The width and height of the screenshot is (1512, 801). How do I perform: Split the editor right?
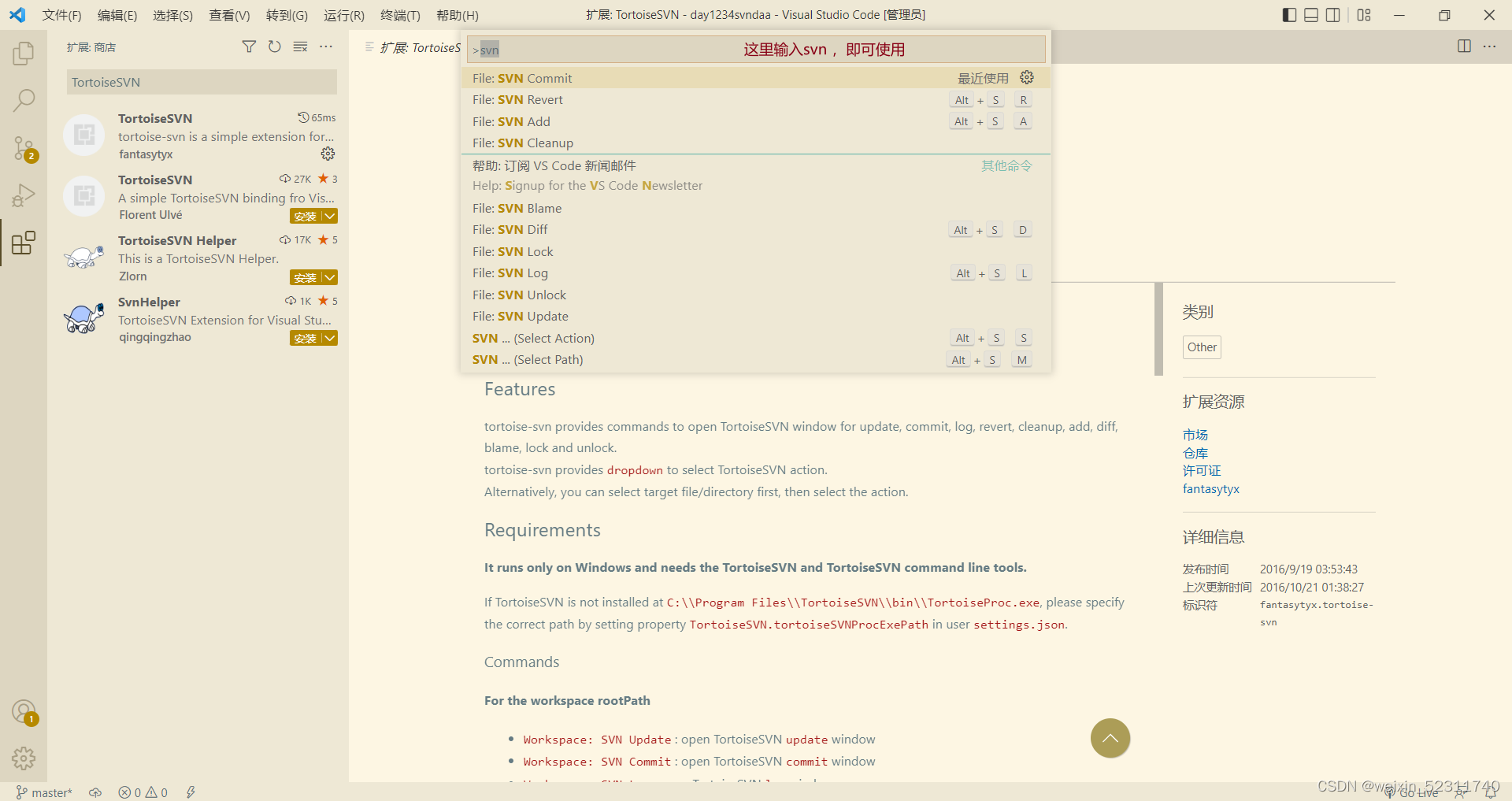click(1464, 46)
